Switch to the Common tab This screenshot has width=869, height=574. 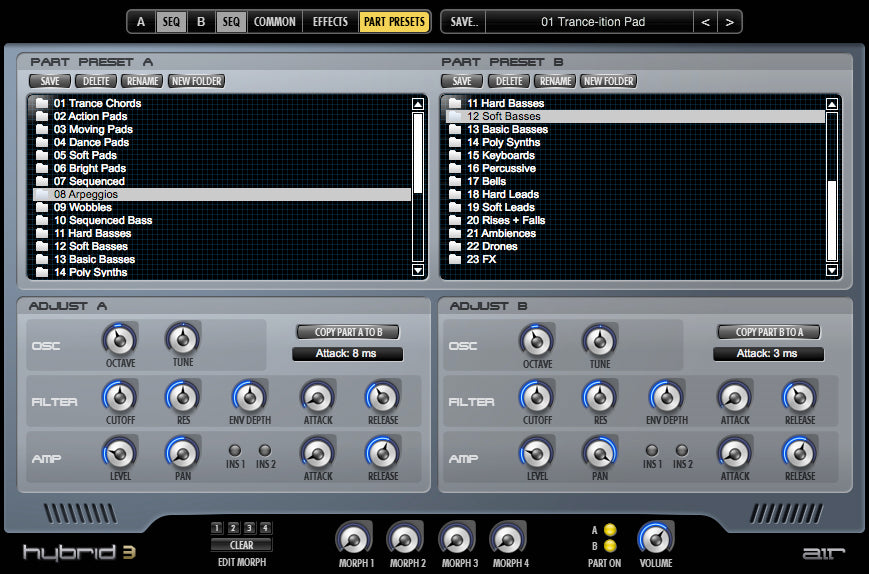[274, 21]
